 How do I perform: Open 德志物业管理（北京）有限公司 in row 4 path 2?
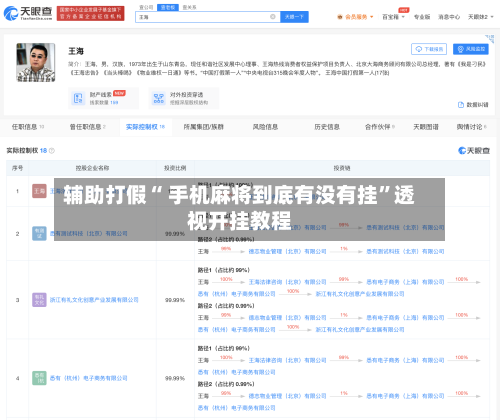pyautogui.click(x=287, y=396)
